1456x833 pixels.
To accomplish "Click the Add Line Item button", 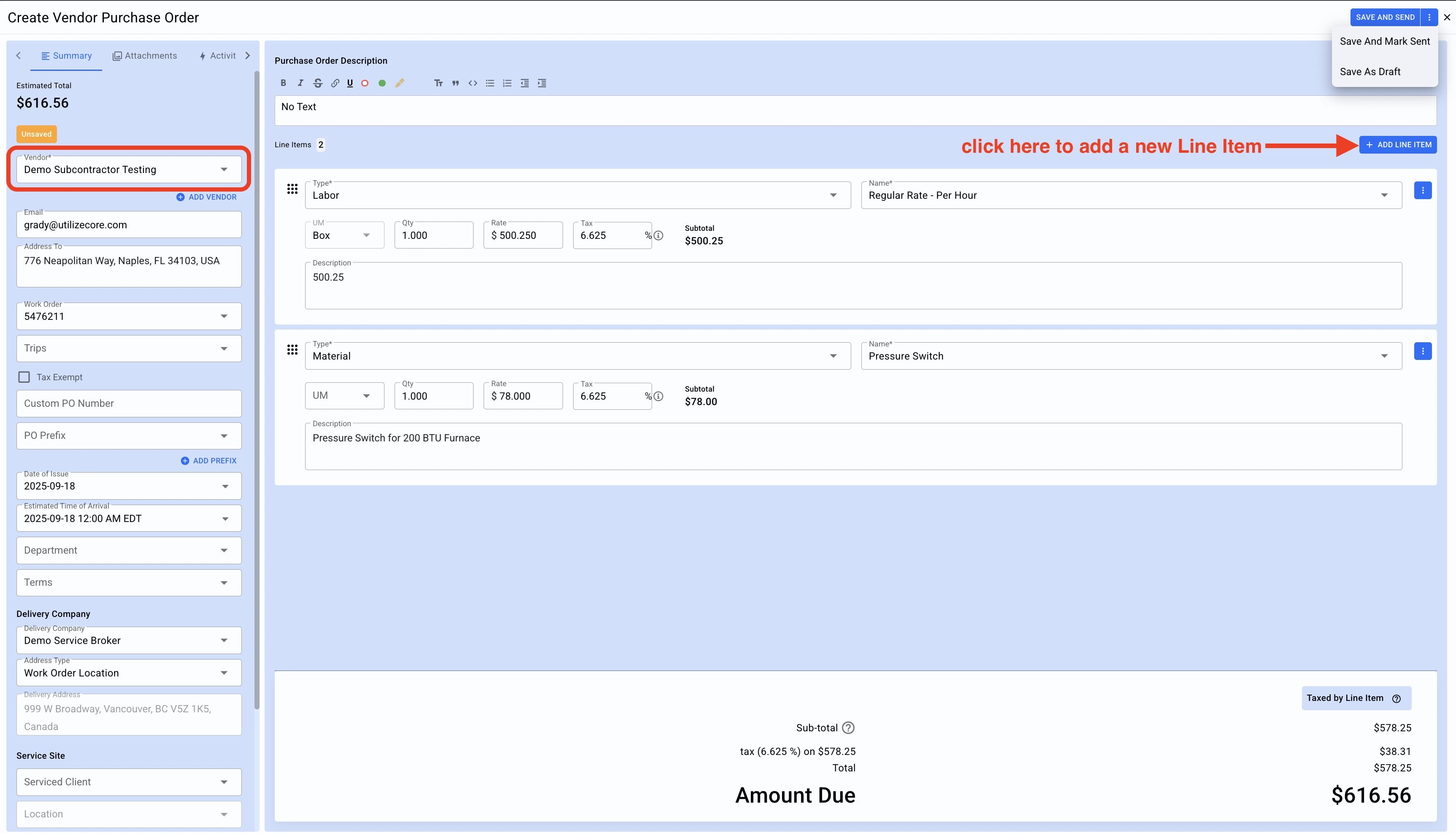I will [x=1398, y=145].
